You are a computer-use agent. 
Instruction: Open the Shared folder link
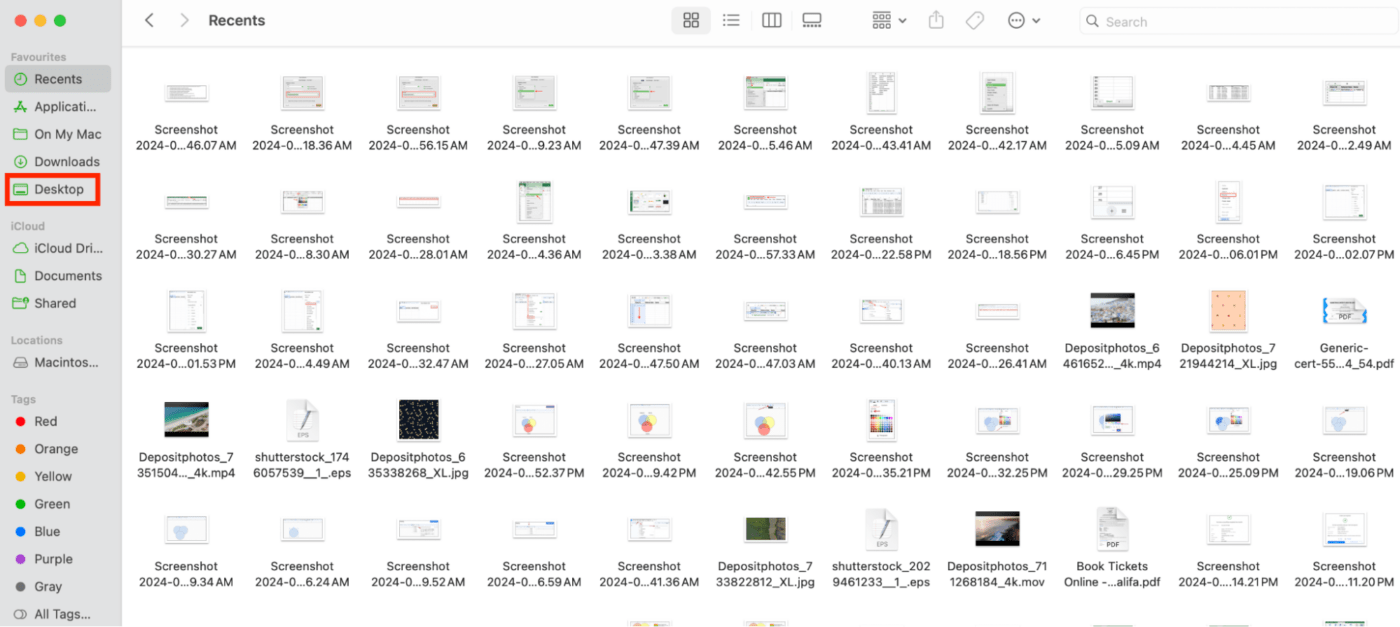(x=53, y=302)
